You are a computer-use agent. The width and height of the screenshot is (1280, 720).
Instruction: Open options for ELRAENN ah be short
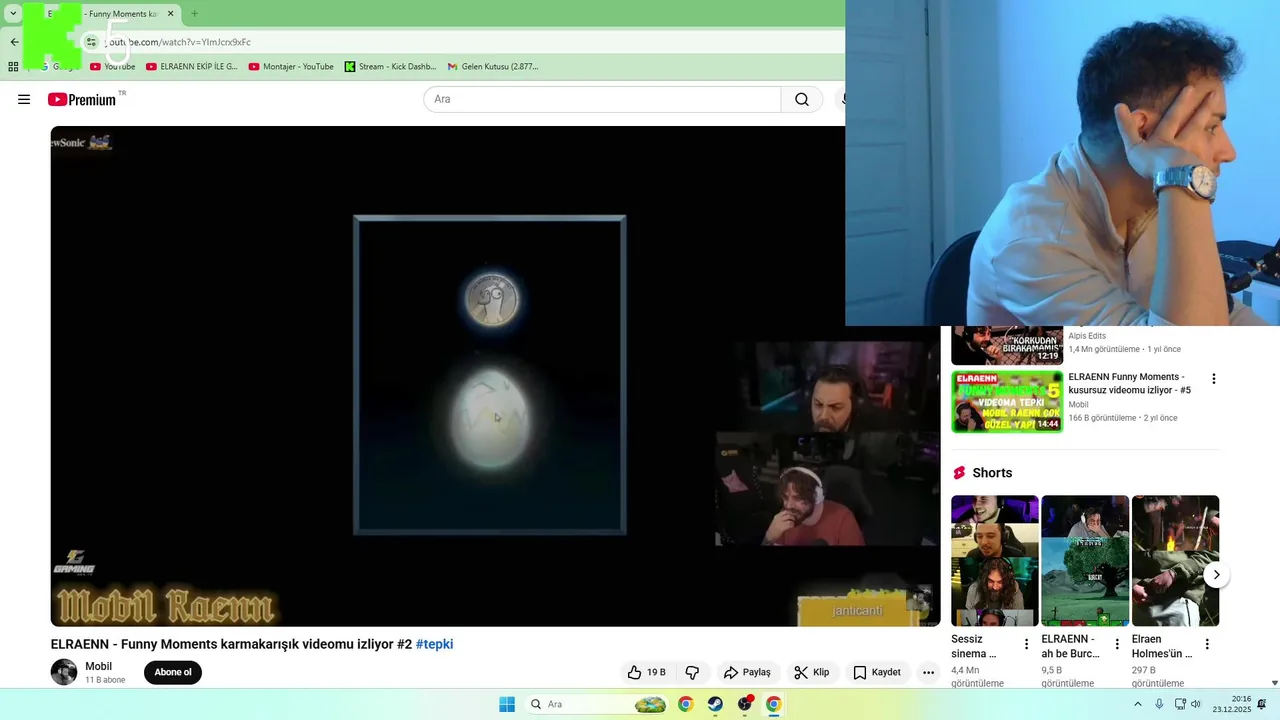point(1117,645)
